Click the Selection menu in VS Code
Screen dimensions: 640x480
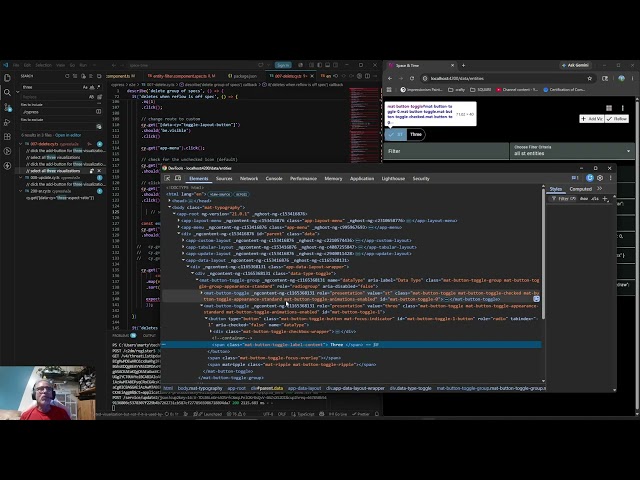pyautogui.click(x=43, y=65)
